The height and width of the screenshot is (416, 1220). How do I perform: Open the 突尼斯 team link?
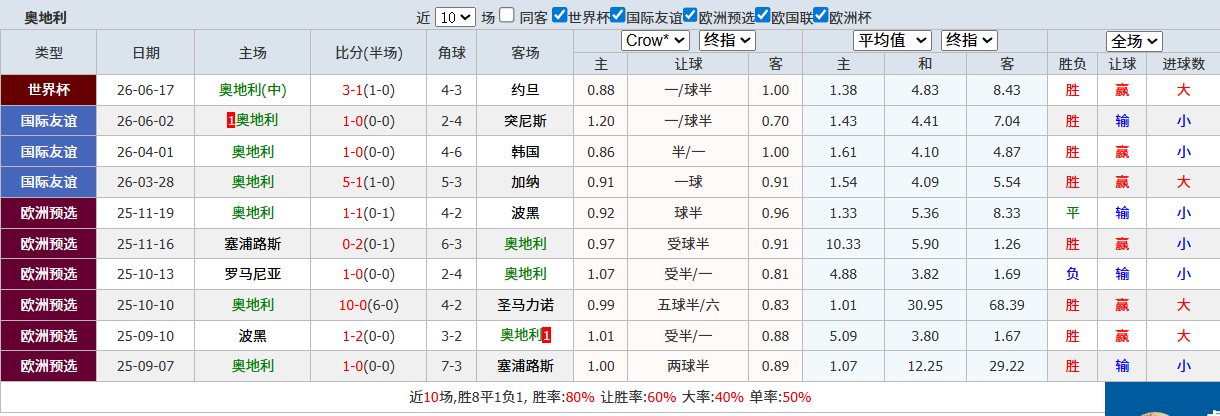point(525,121)
